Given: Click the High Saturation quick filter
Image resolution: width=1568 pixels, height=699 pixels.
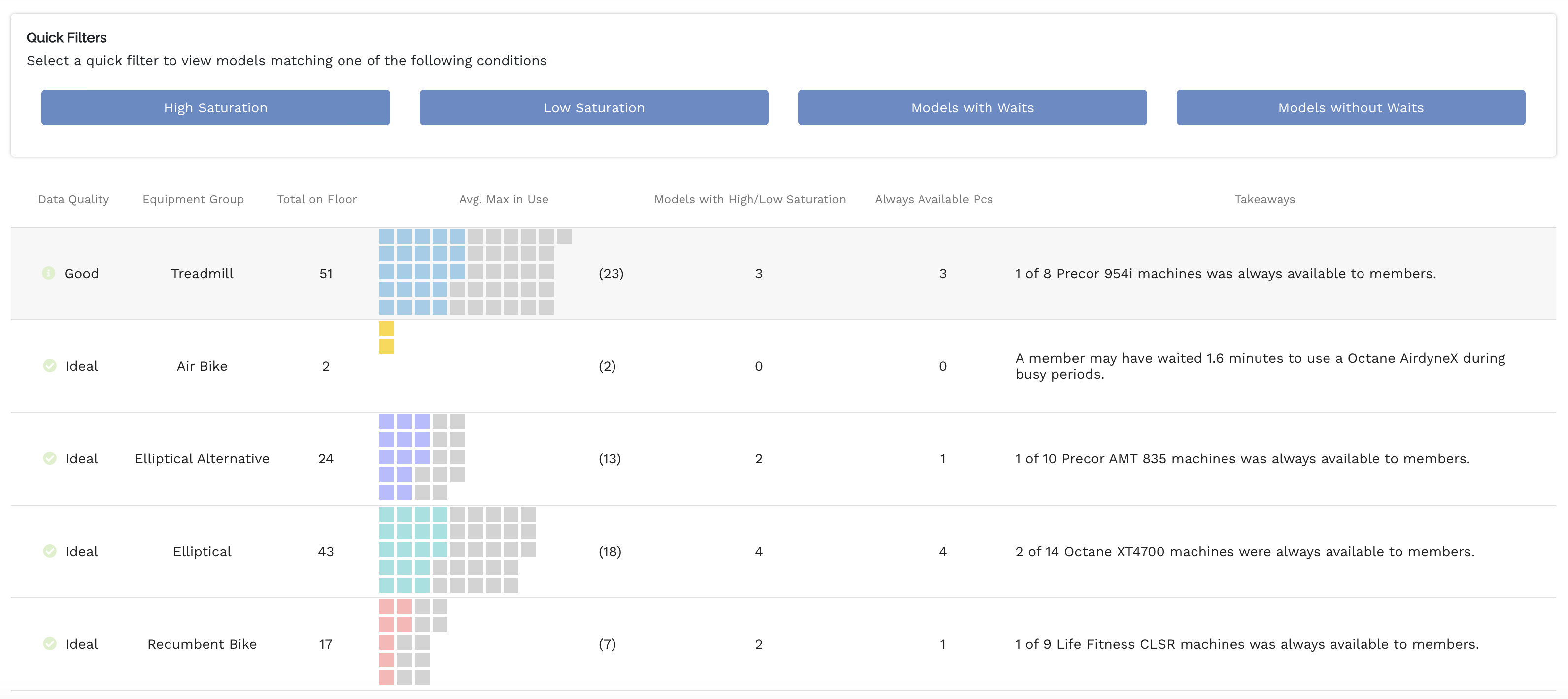Looking at the screenshot, I should pyautogui.click(x=215, y=108).
